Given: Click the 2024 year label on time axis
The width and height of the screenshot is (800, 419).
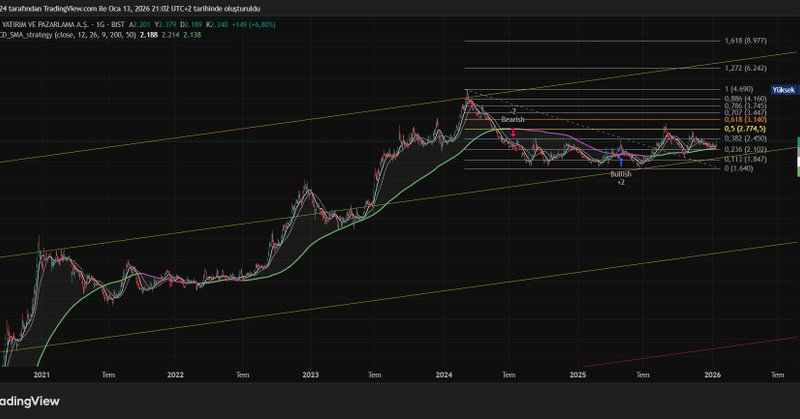Looking at the screenshot, I should click(x=444, y=375).
